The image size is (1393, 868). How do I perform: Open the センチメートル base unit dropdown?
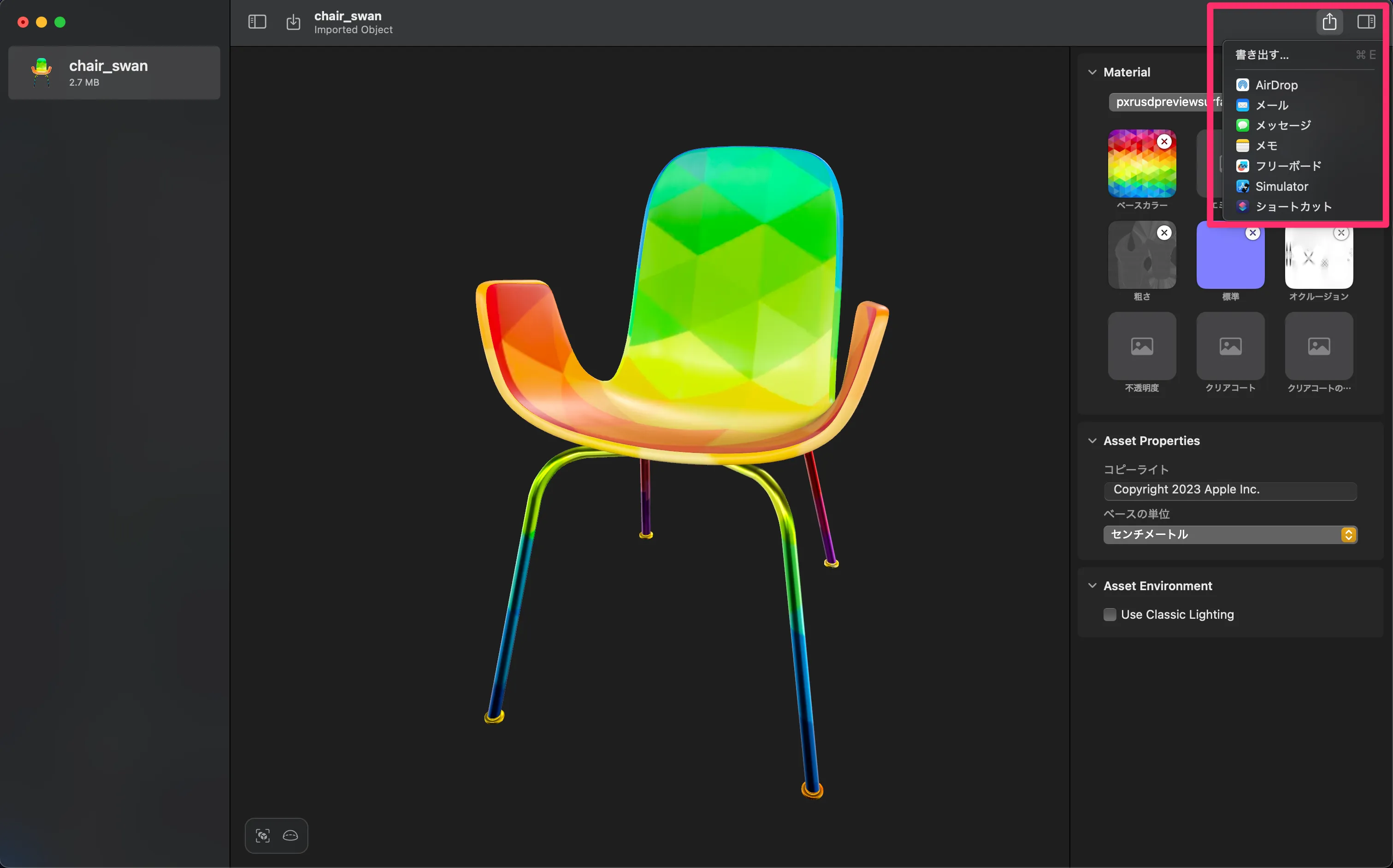tap(1230, 534)
